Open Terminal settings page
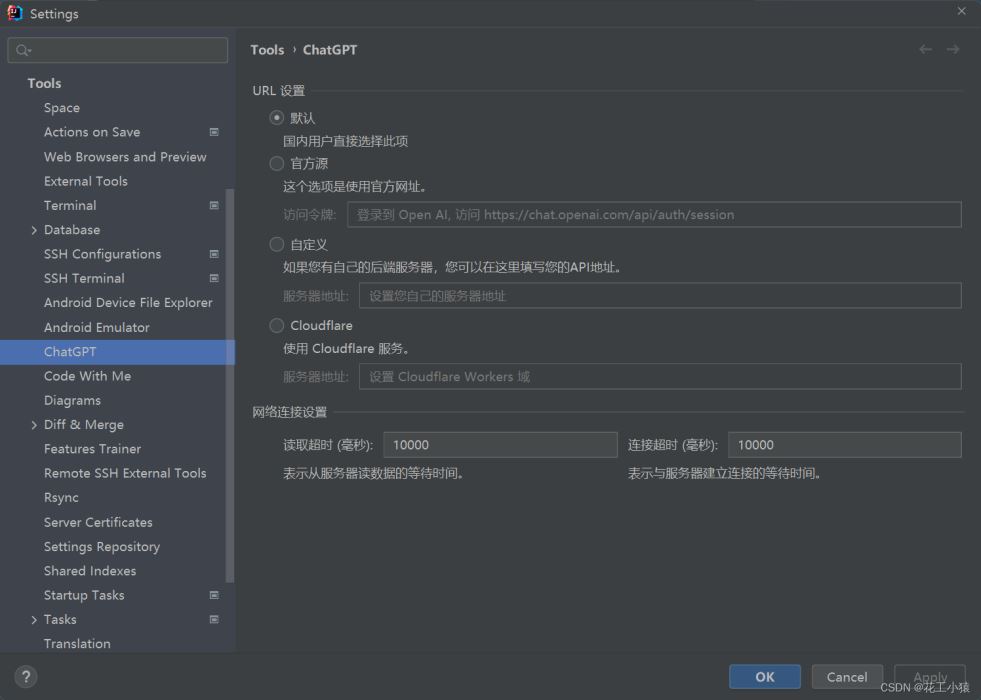 (x=70, y=205)
